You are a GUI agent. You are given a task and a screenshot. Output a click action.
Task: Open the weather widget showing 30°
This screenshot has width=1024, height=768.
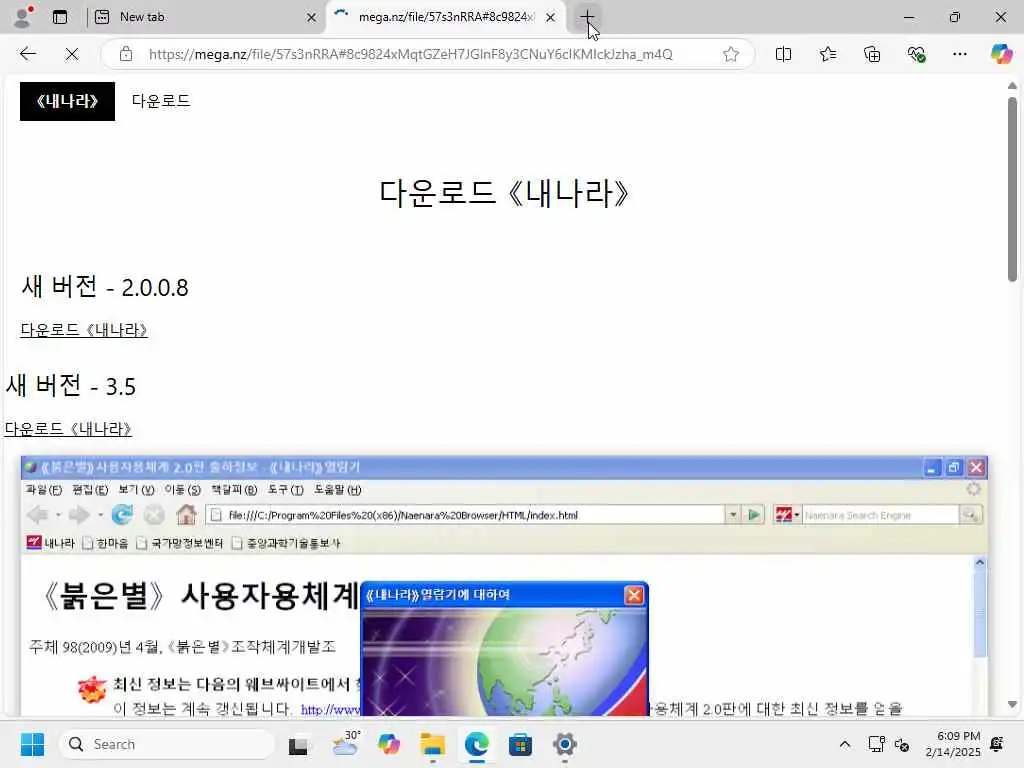pos(345,744)
